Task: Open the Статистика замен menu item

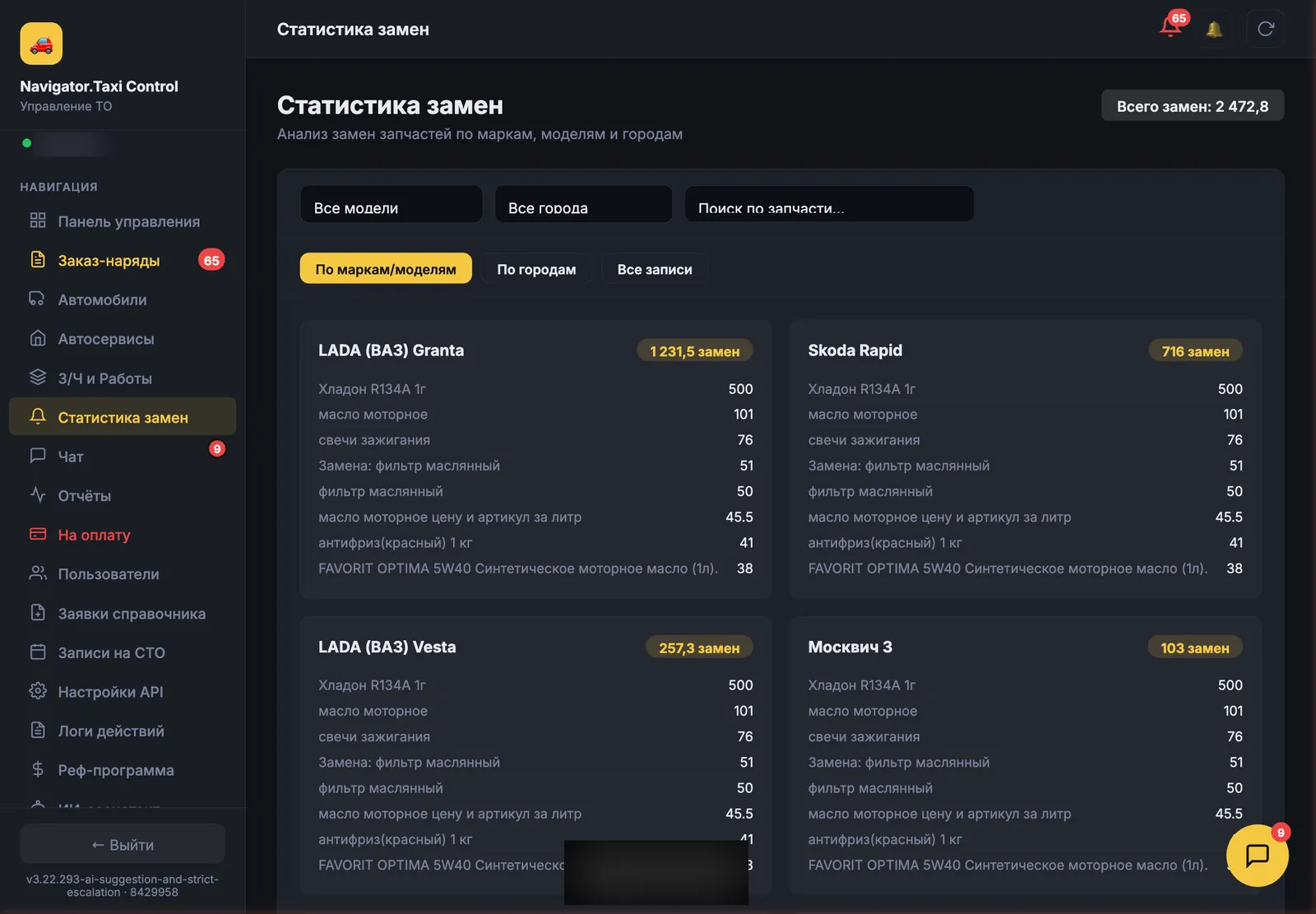Action: click(x=123, y=417)
